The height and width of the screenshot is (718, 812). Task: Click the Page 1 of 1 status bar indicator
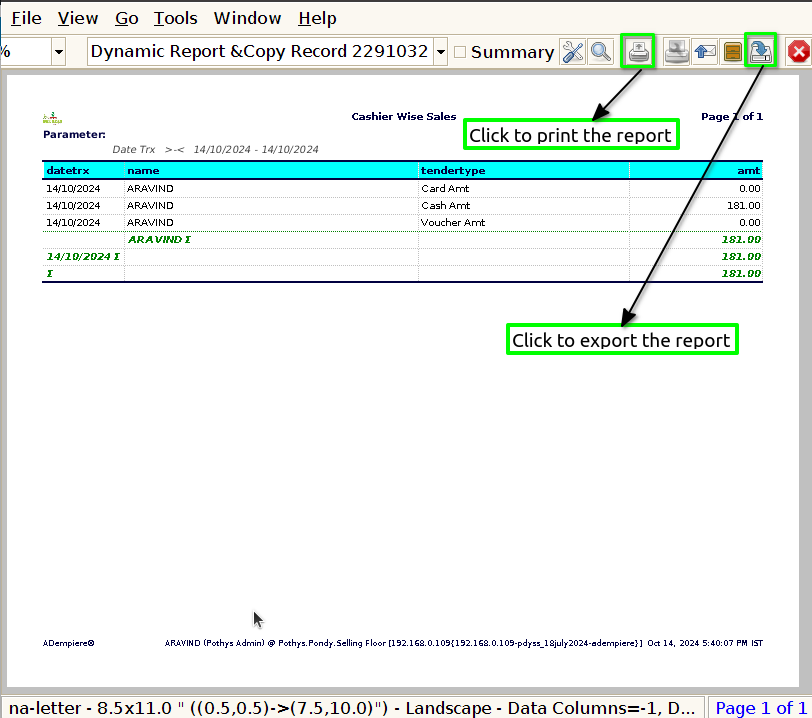point(761,708)
